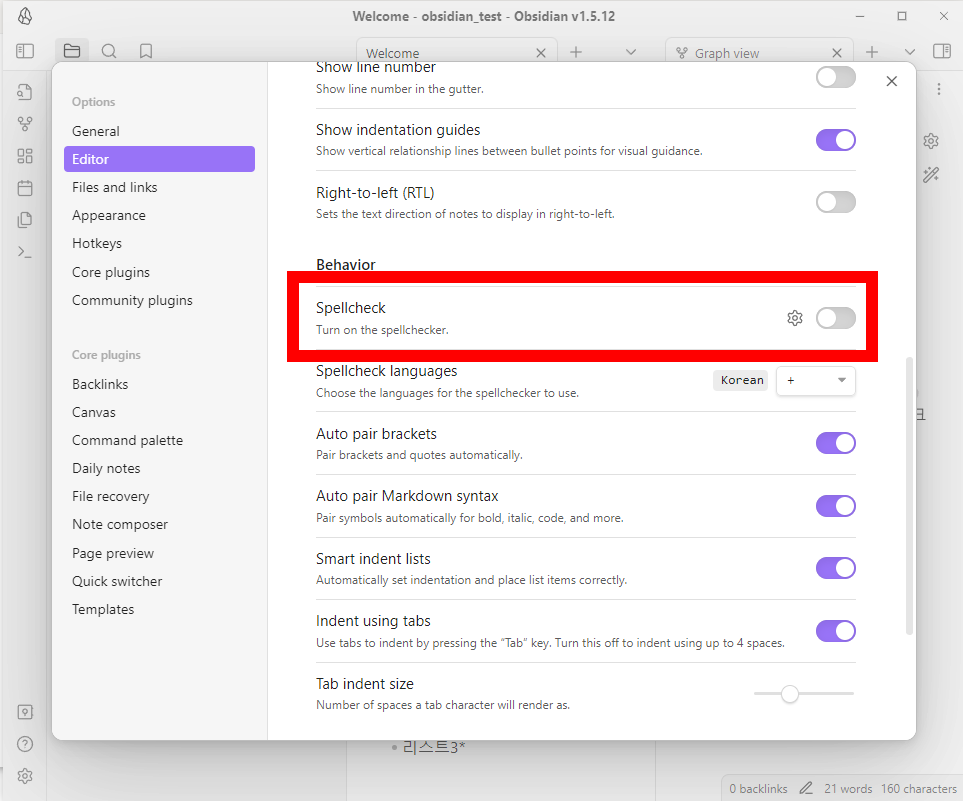Open File recovery plugin settings

(x=159, y=496)
